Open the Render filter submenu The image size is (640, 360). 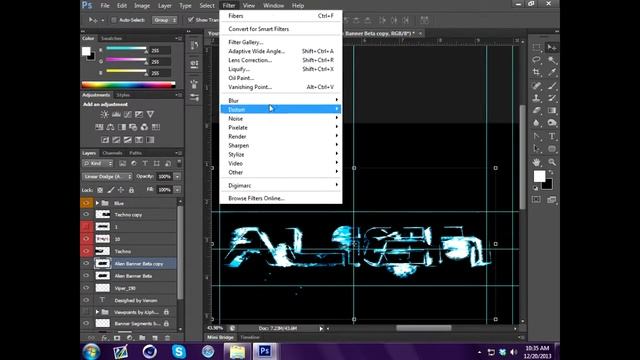click(281, 136)
